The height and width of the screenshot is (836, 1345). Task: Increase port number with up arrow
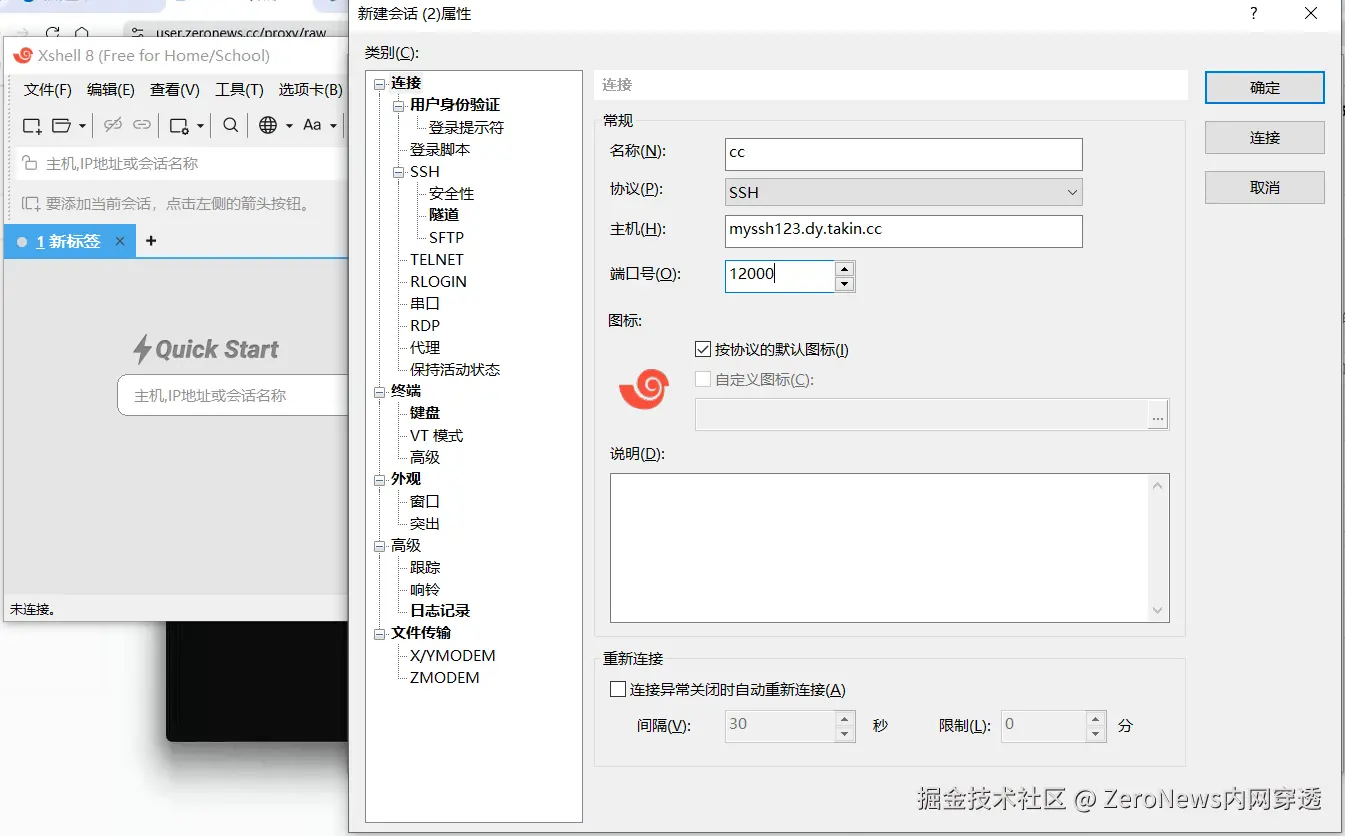844,268
